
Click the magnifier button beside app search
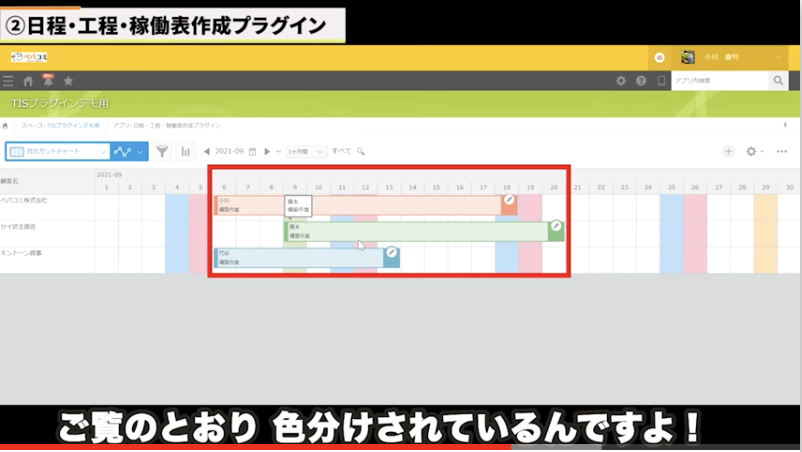pos(778,81)
